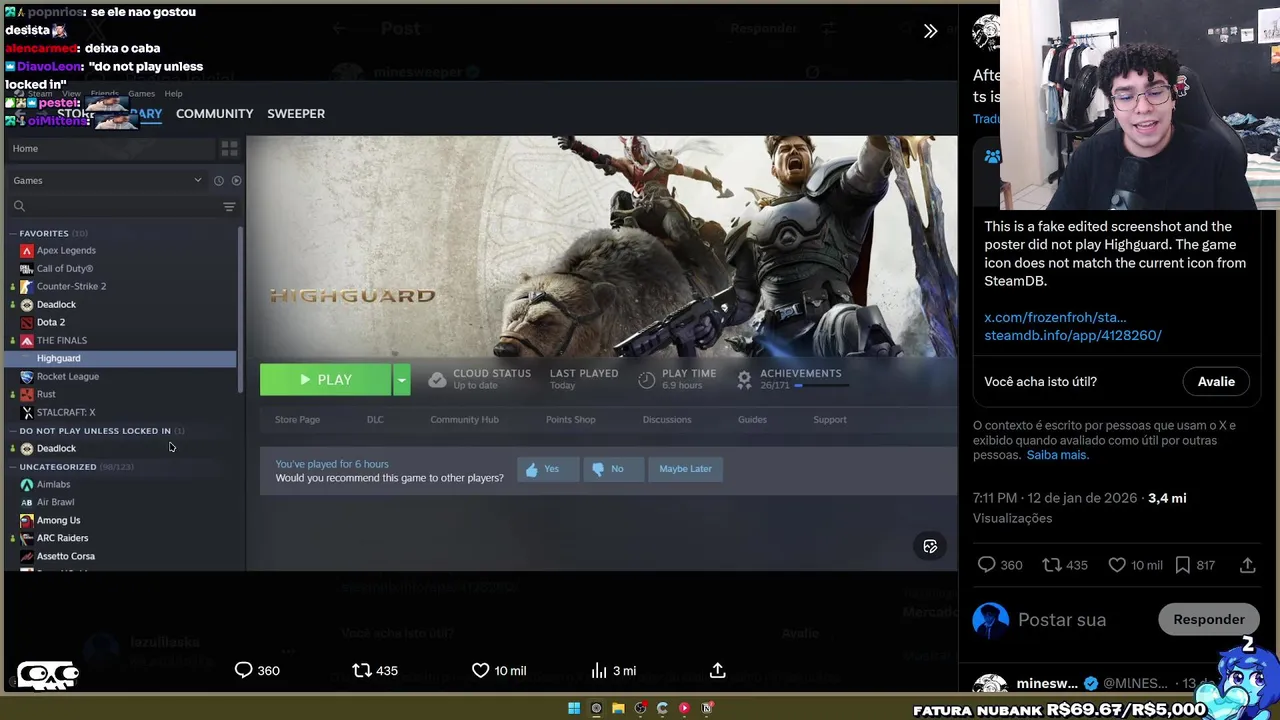Click the like heart under the image
The height and width of the screenshot is (720, 1280).
(481, 671)
